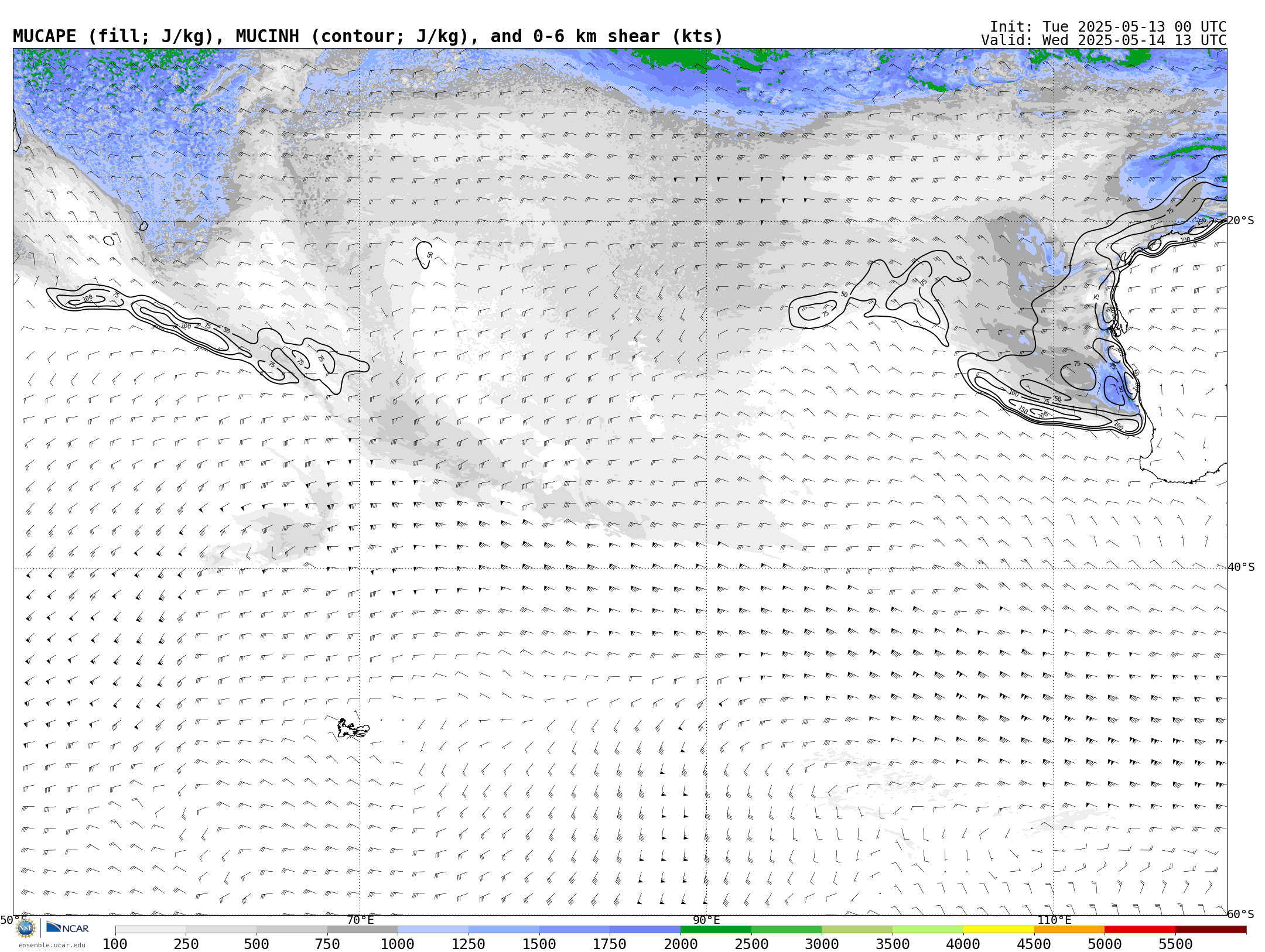This screenshot has width=1265, height=952.
Task: Click the colorbar label 4500
Action: [1034, 944]
